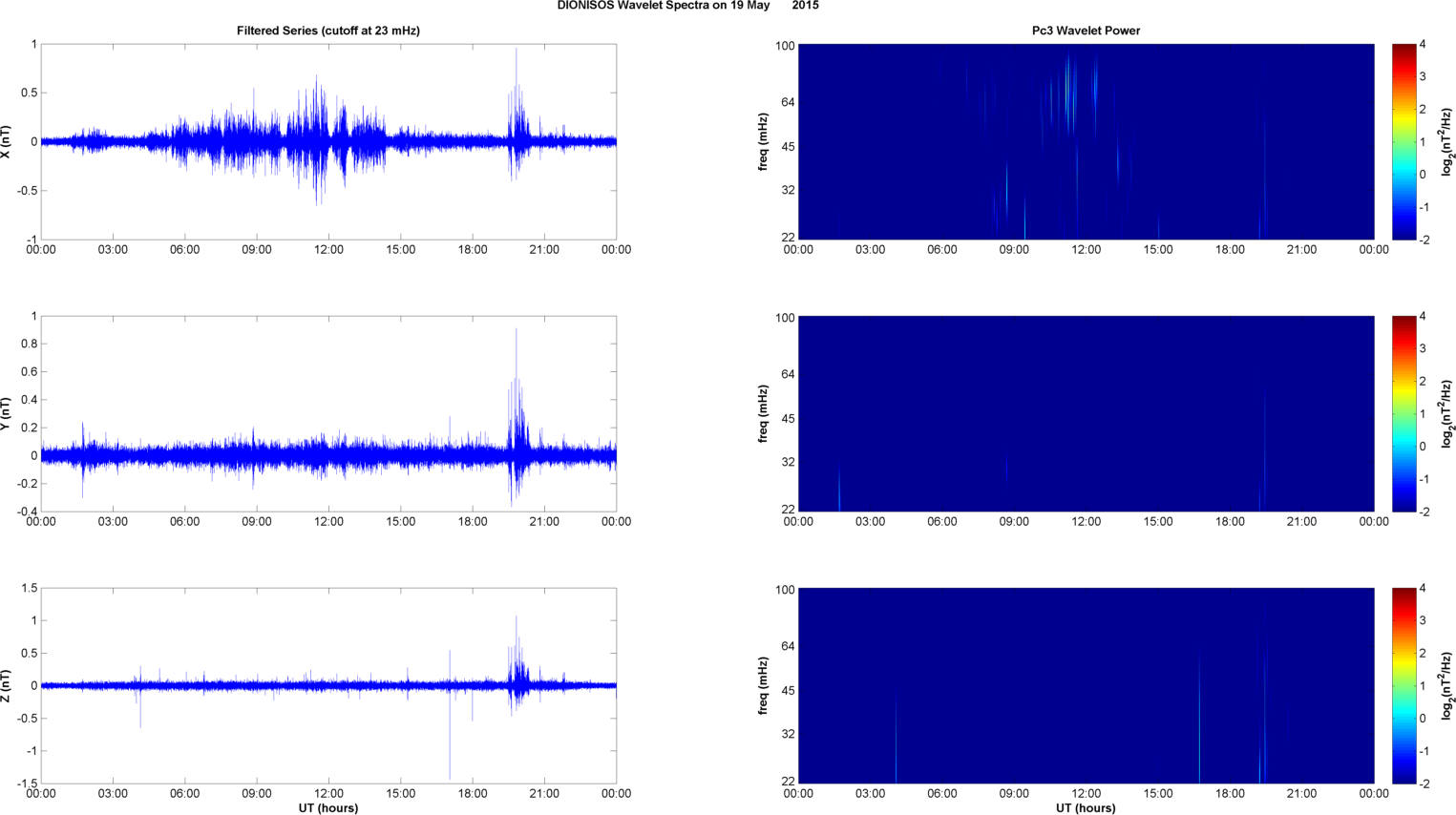The height and width of the screenshot is (815, 1456).
Task: Click the Z-spectrogram streak near 16:40
Action: click(1199, 721)
